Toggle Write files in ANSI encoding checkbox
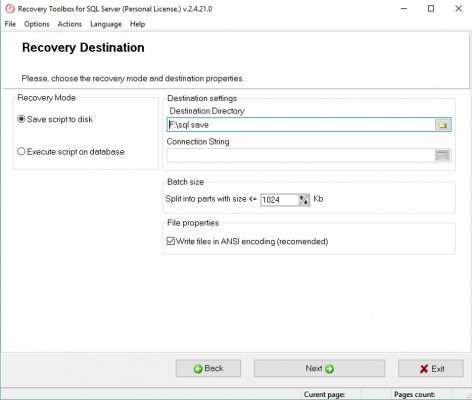 point(170,241)
